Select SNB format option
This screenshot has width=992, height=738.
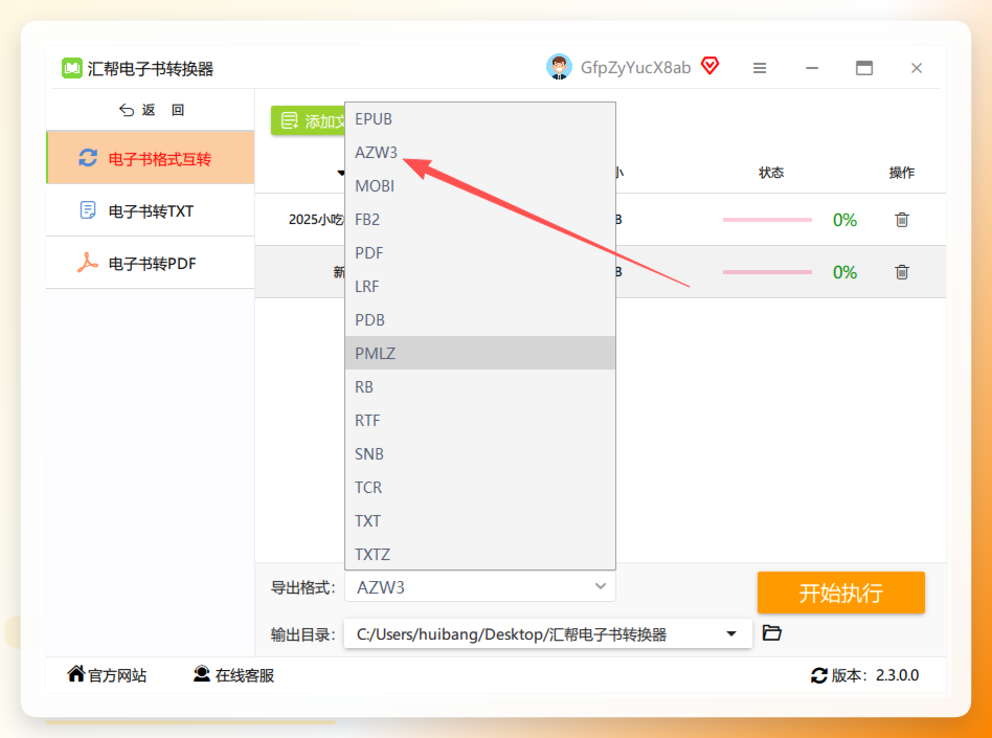[480, 453]
